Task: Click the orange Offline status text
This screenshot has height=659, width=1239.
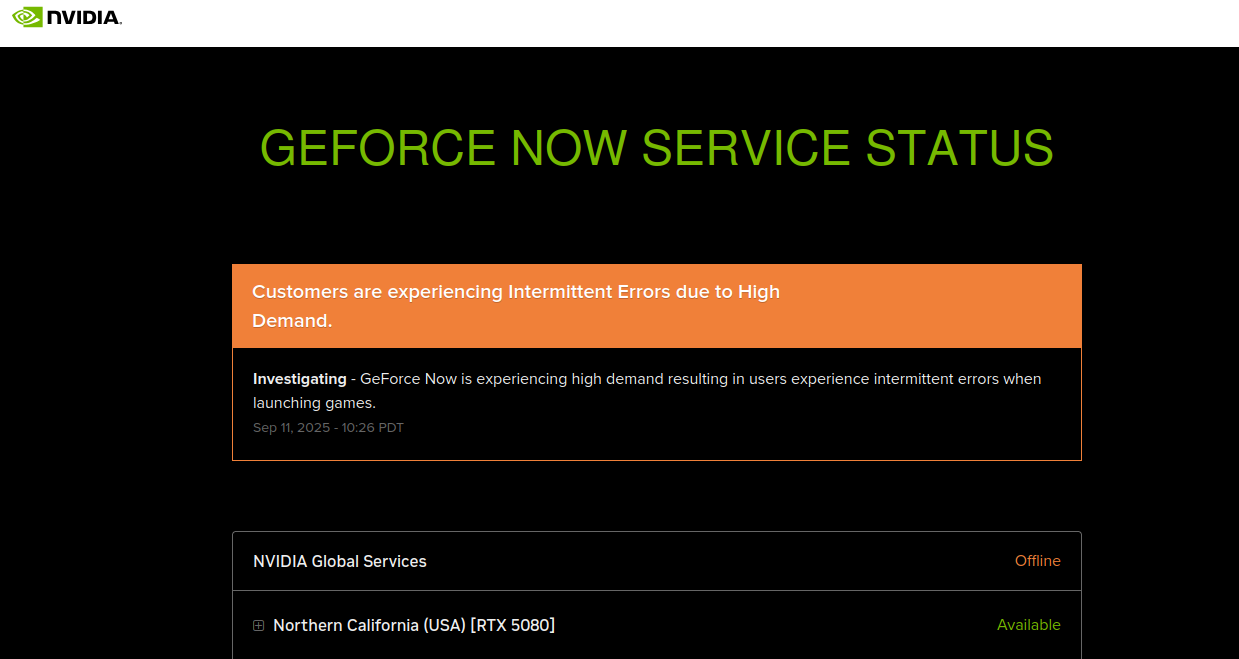Action: pos(1037,561)
